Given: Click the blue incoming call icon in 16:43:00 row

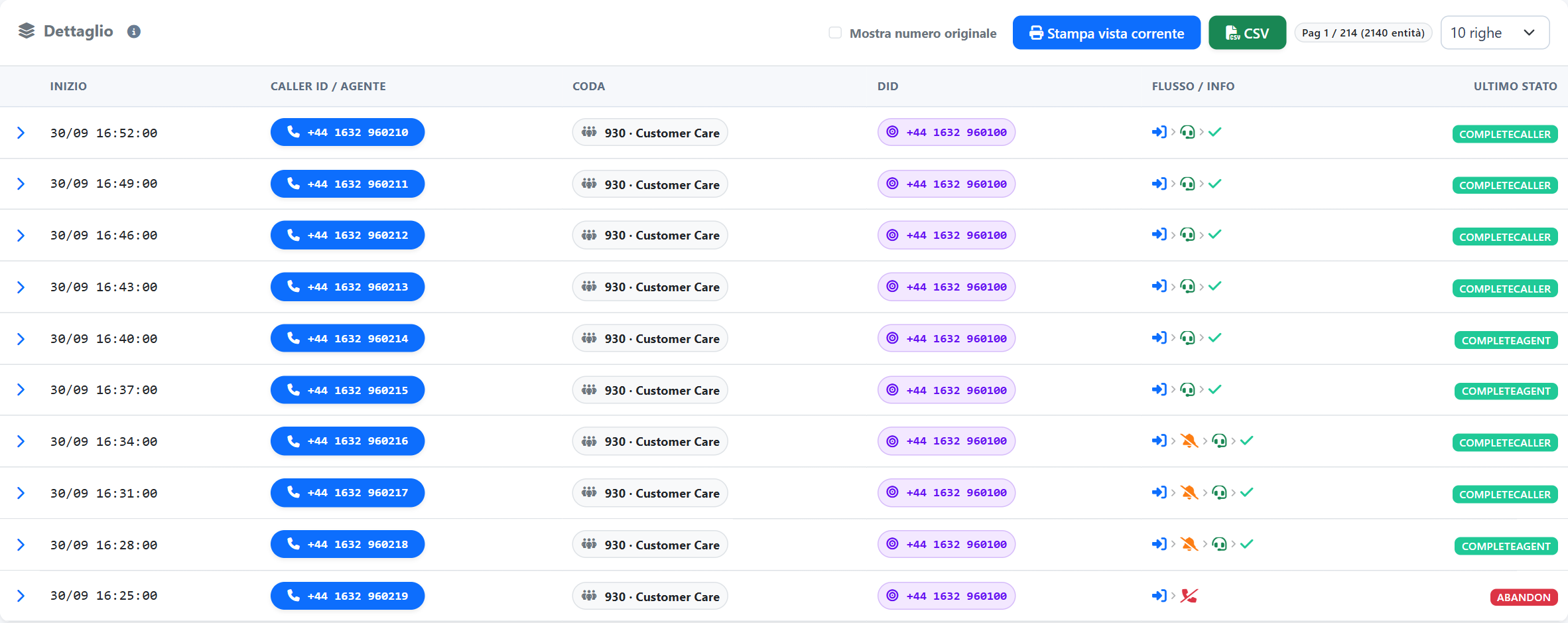Looking at the screenshot, I should click(x=1159, y=286).
